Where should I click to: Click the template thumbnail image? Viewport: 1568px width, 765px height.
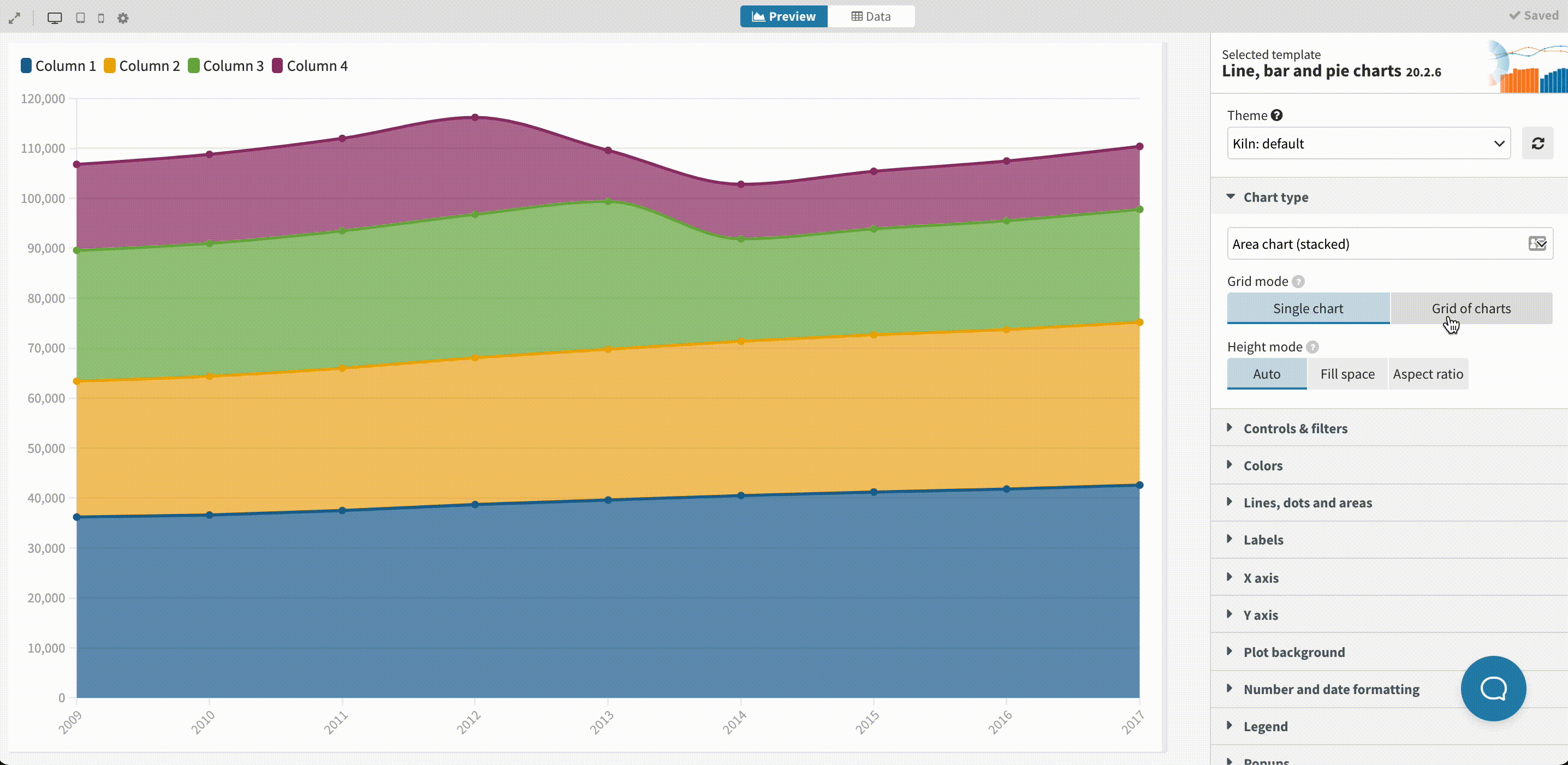1528,67
